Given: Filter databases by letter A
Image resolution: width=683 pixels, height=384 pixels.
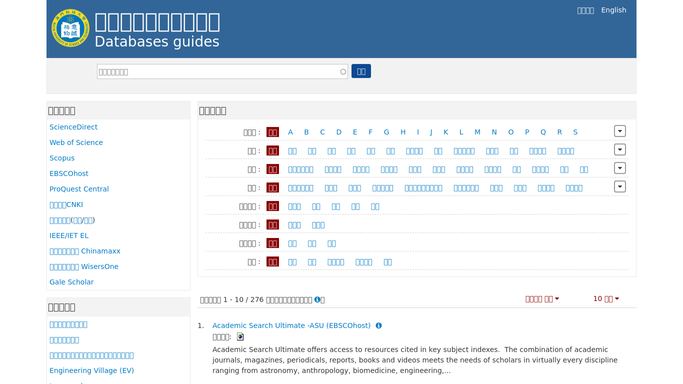Looking at the screenshot, I should coord(290,132).
